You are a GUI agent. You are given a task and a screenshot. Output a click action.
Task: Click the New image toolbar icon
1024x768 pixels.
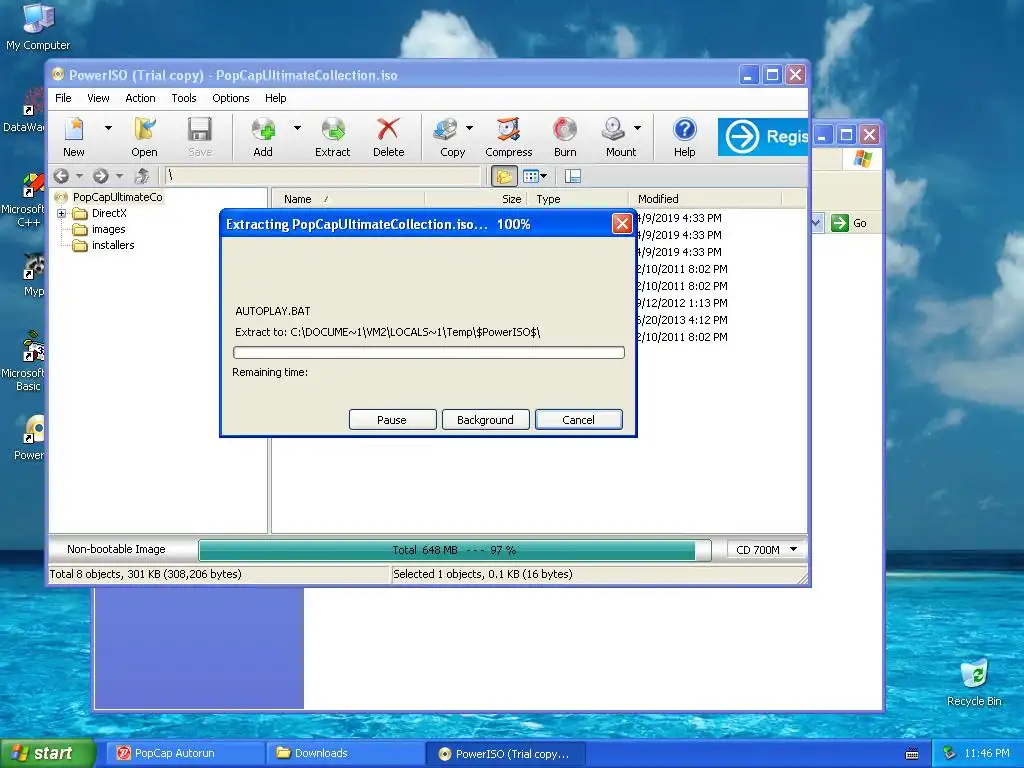(74, 136)
